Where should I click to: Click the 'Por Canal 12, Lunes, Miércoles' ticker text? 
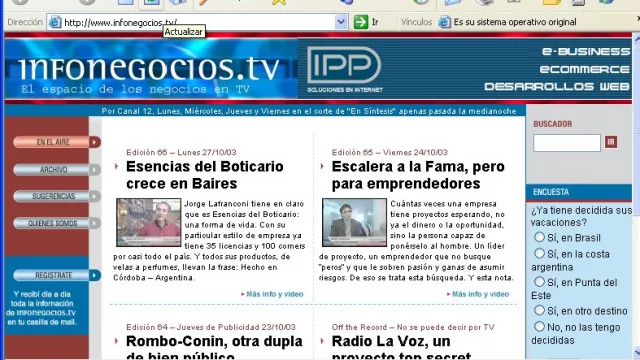309,111
